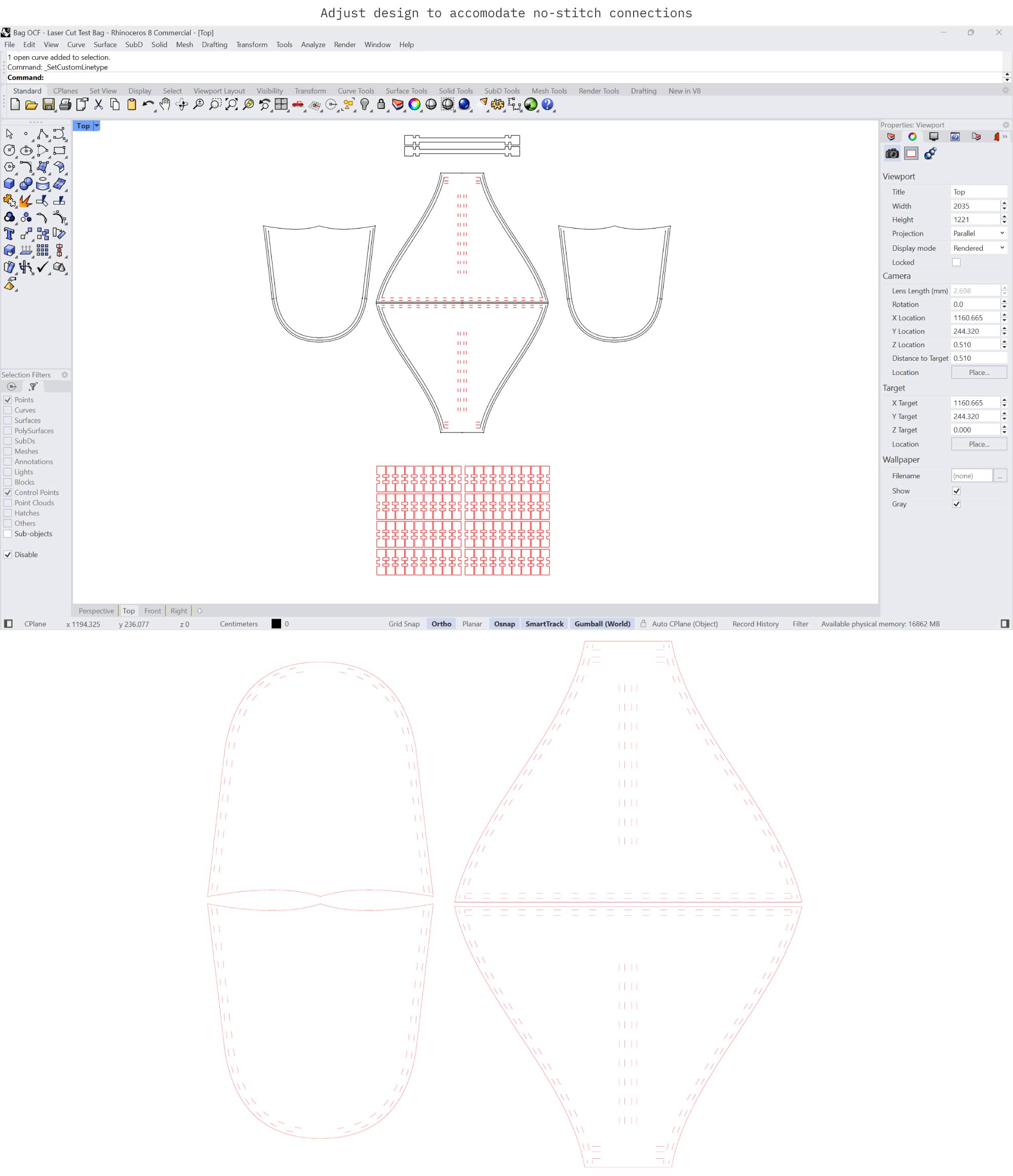Click the black layer color swatch
This screenshot has height=1176, width=1013.
coord(276,624)
